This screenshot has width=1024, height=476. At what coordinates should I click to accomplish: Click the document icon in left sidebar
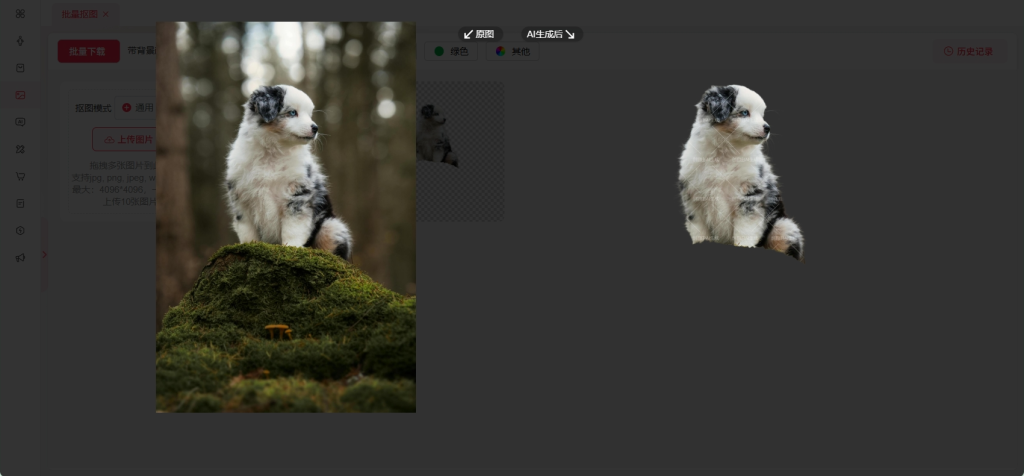coord(20,203)
